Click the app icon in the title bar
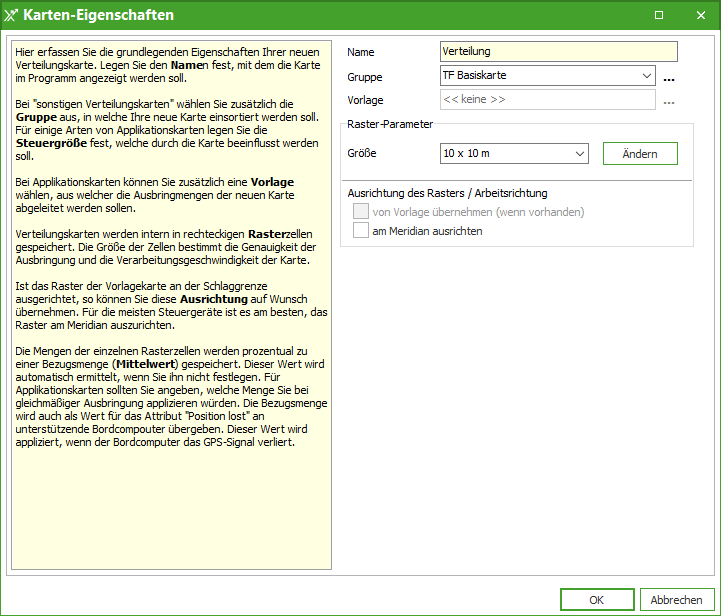Screen dimensions: 721x616 (x=12, y=15)
